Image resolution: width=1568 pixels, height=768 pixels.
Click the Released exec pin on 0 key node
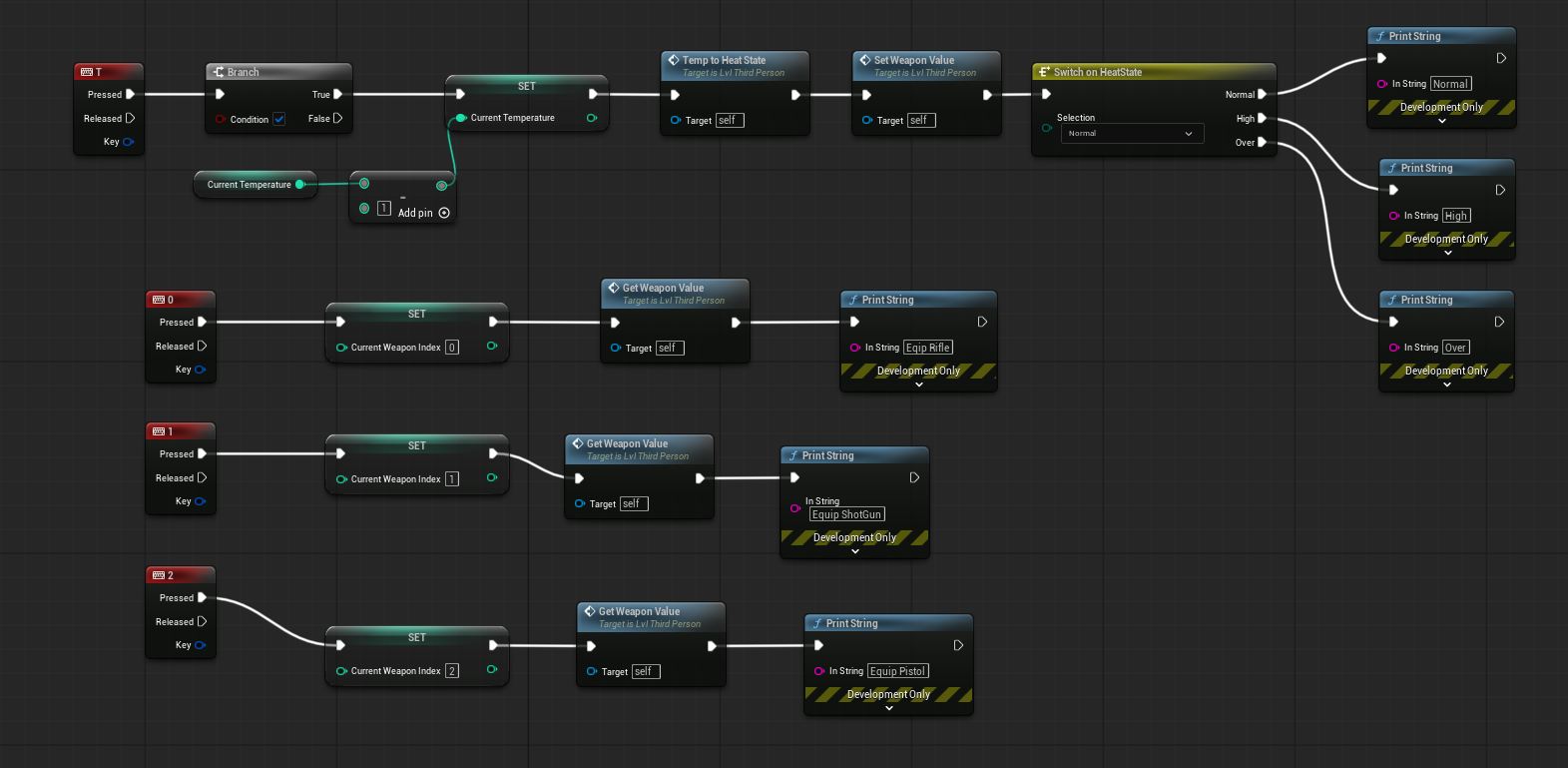(202, 346)
